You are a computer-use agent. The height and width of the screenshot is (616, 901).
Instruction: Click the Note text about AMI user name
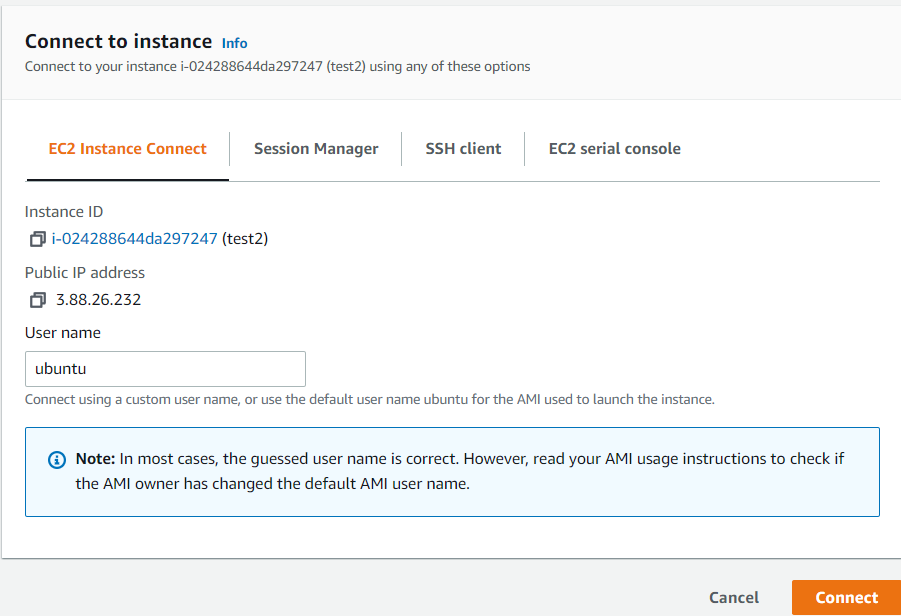460,471
